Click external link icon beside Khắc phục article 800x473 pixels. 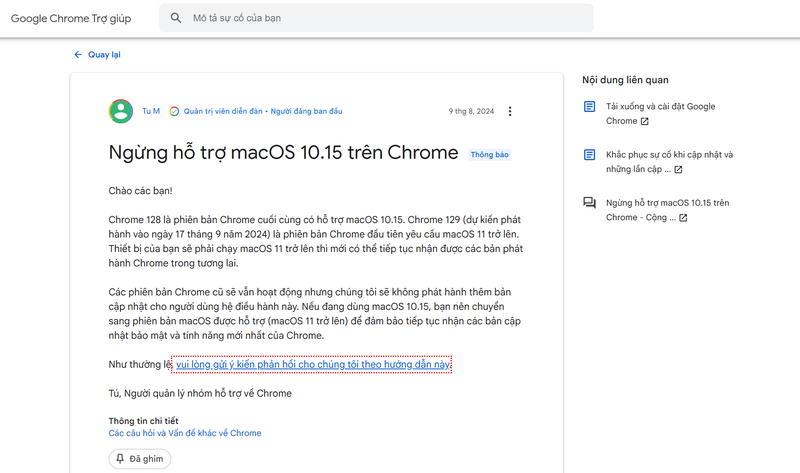(678, 170)
